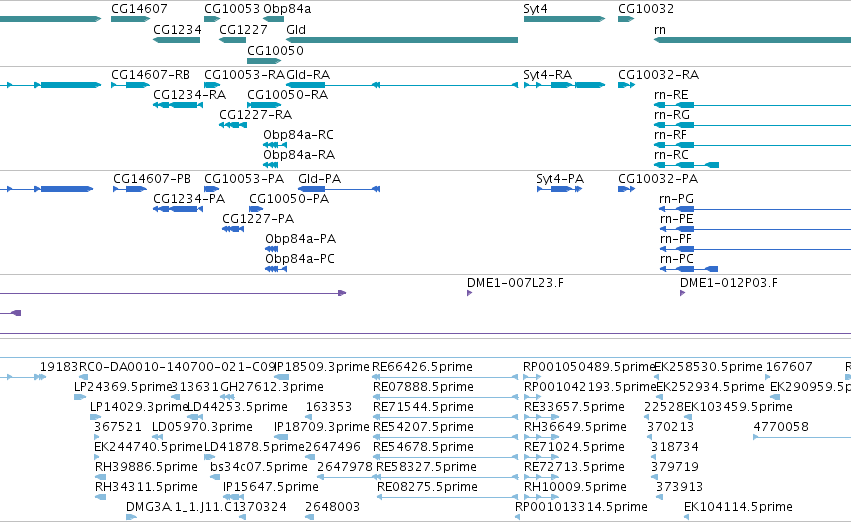Select the rn-PG protein feature
This screenshot has width=851, height=522.
coord(755,209)
